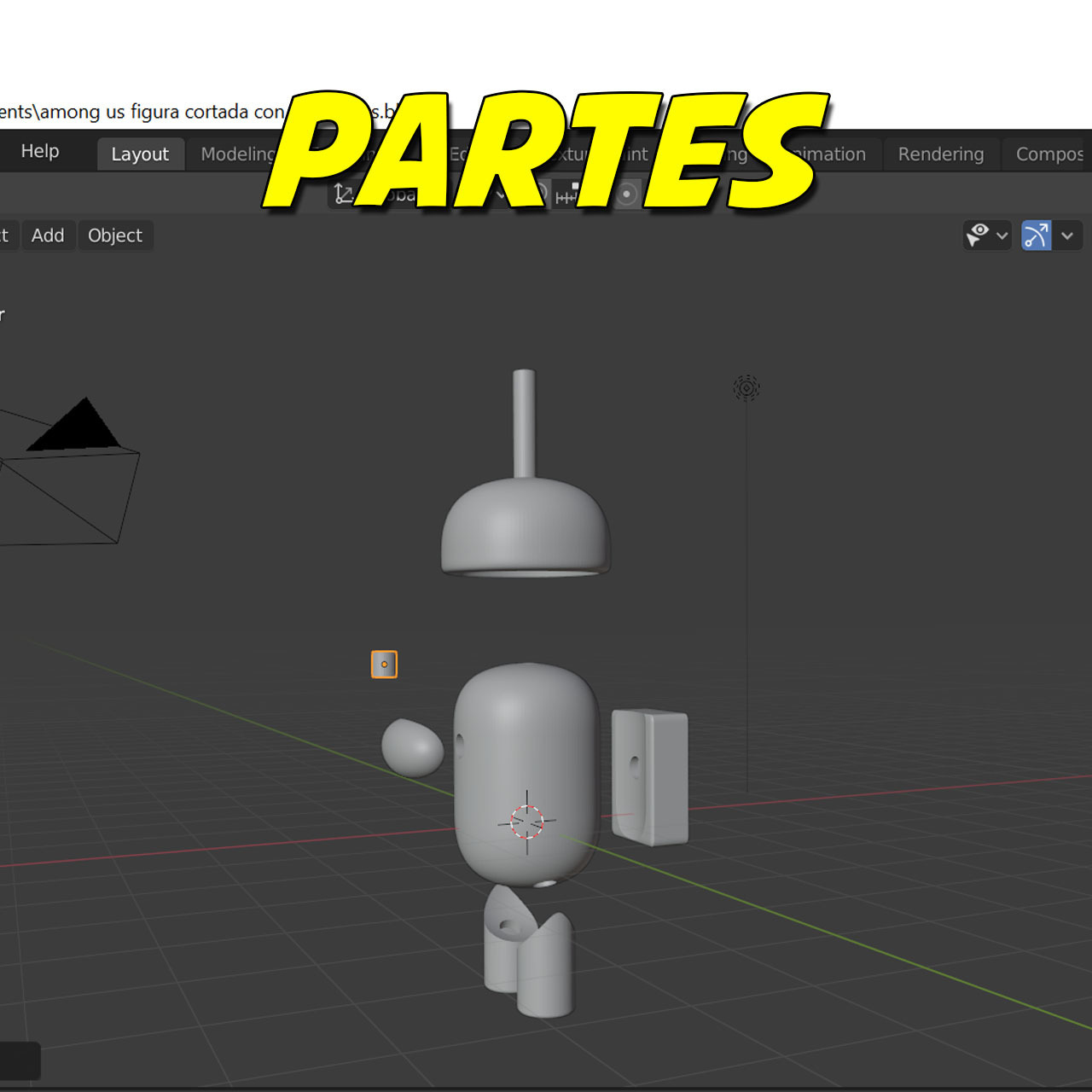Viewport: 1092px width, 1092px height.
Task: Select the point light icon in the viewport
Action: [746, 387]
